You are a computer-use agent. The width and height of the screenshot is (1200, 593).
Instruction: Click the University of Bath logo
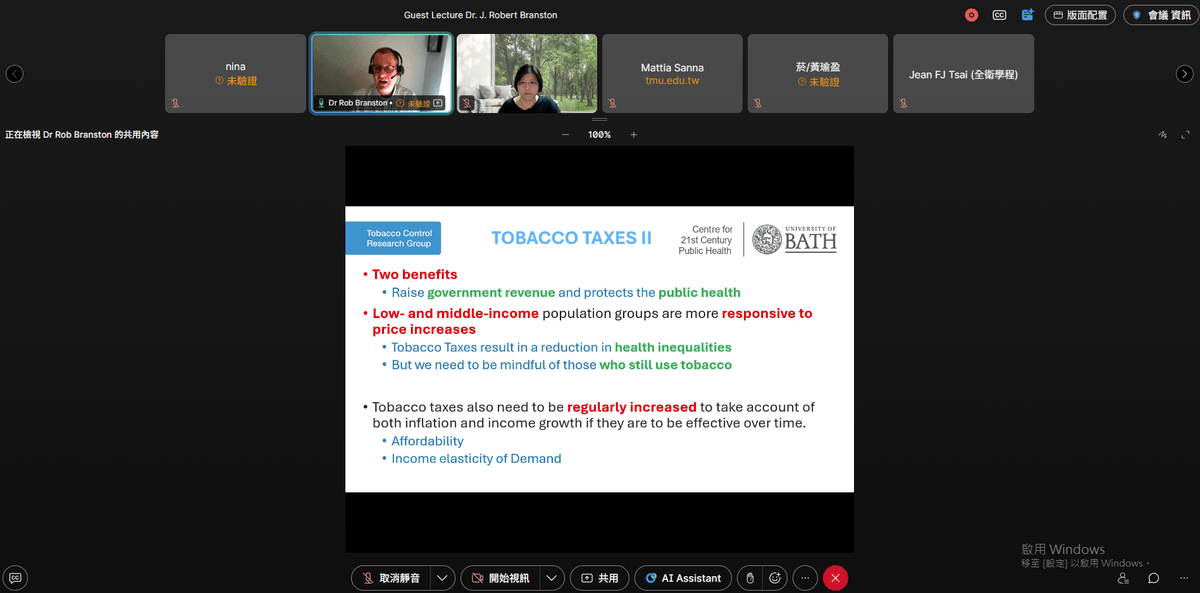coord(794,238)
